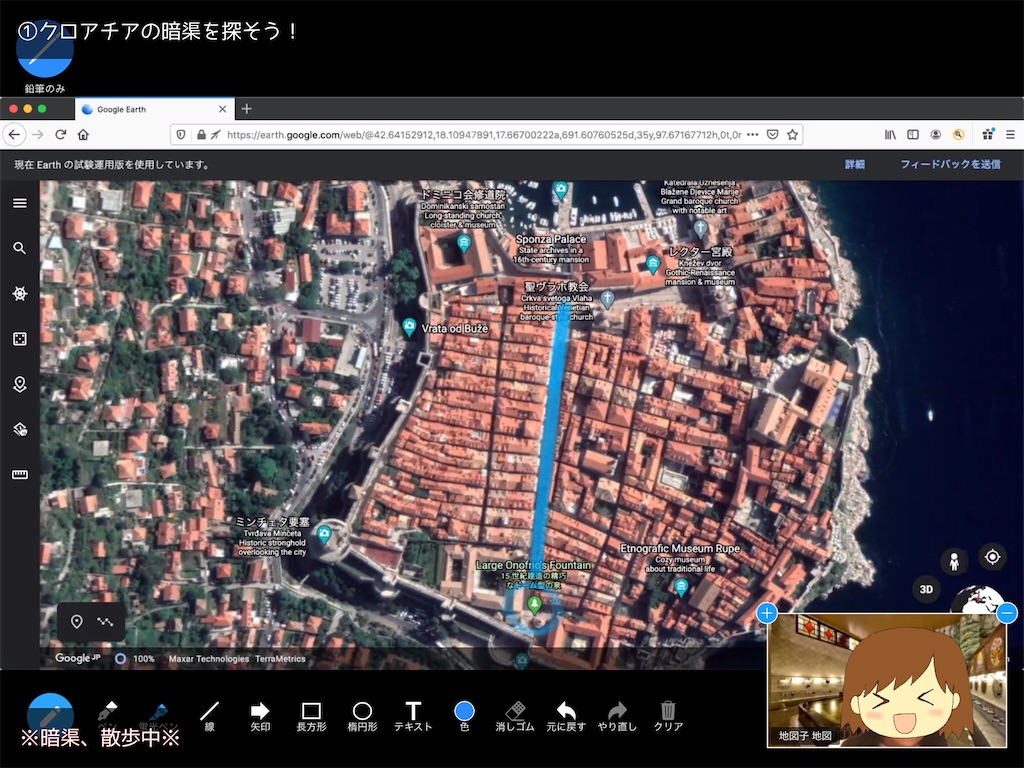
Task: Click the 詳細 link in banner
Action: 854,165
